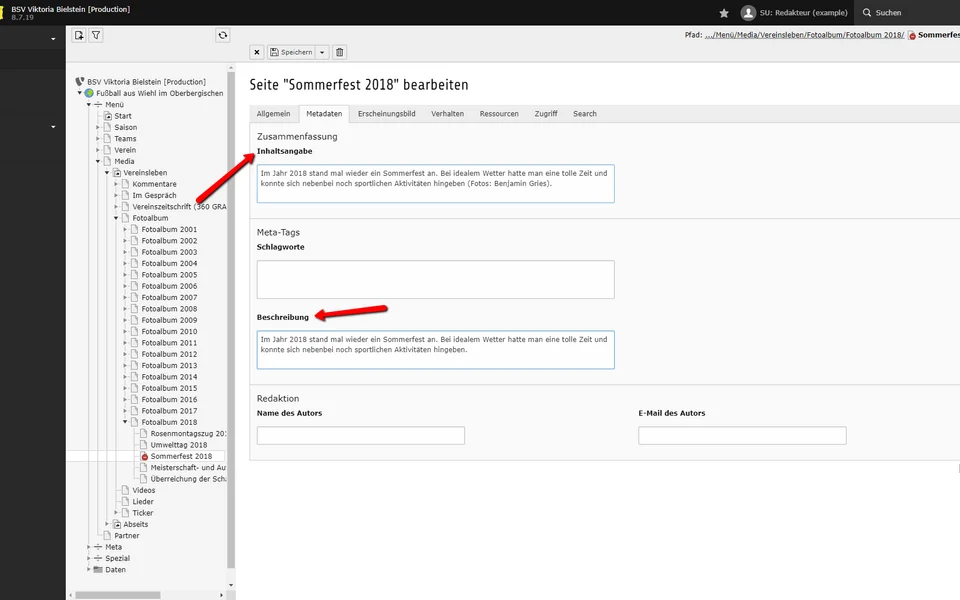Switch to the Allgemein tab

click(273, 114)
